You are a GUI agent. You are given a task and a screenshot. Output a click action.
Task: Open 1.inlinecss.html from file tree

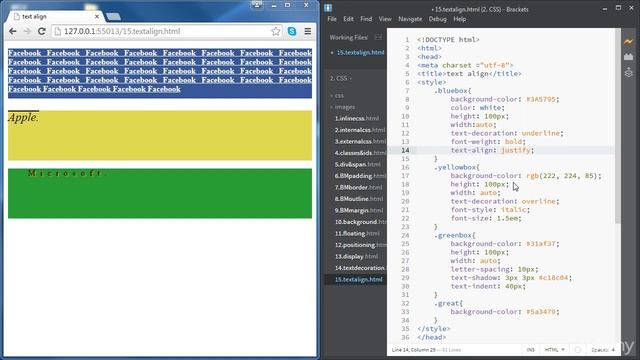[357, 118]
